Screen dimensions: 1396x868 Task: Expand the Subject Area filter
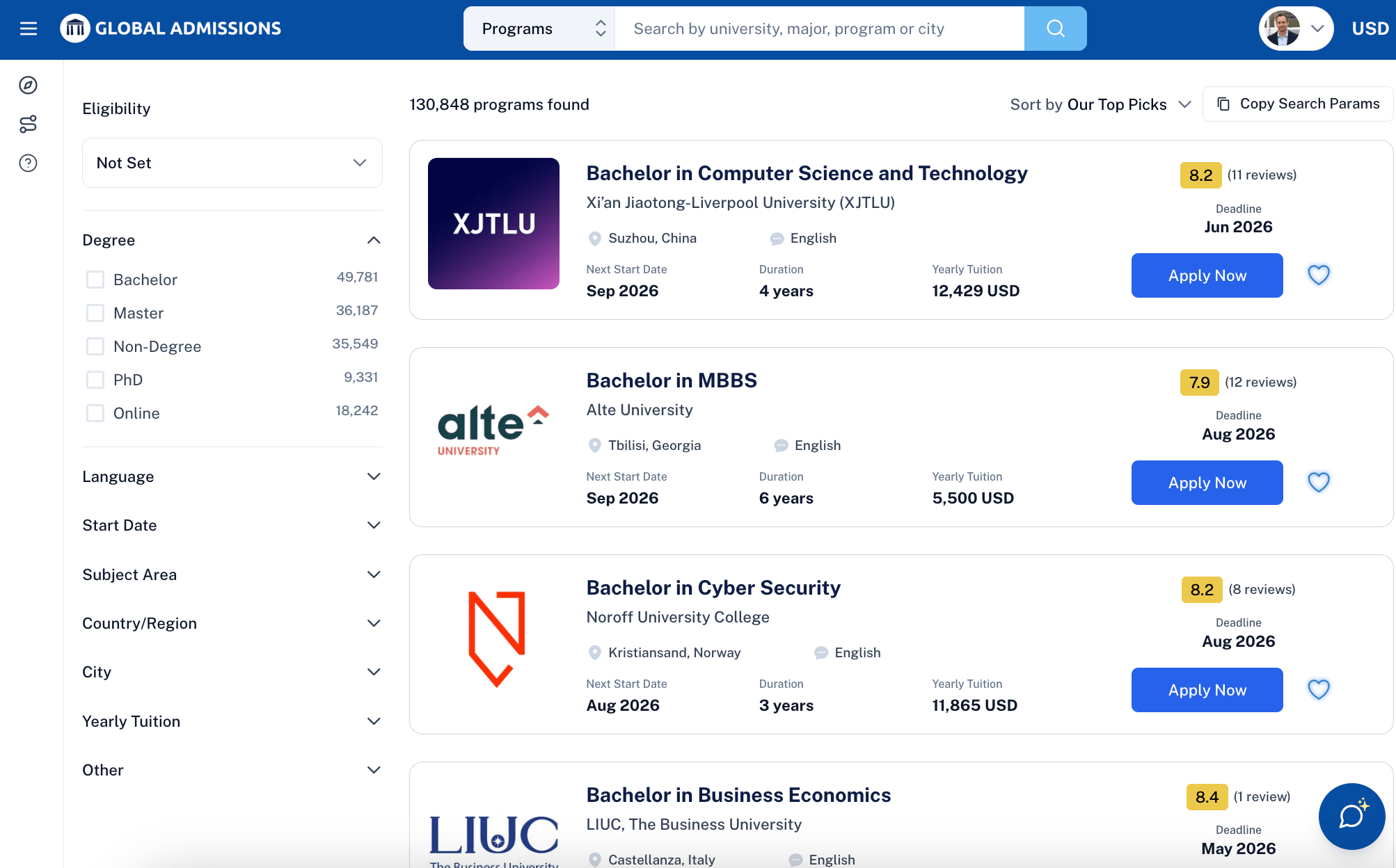[x=232, y=574]
